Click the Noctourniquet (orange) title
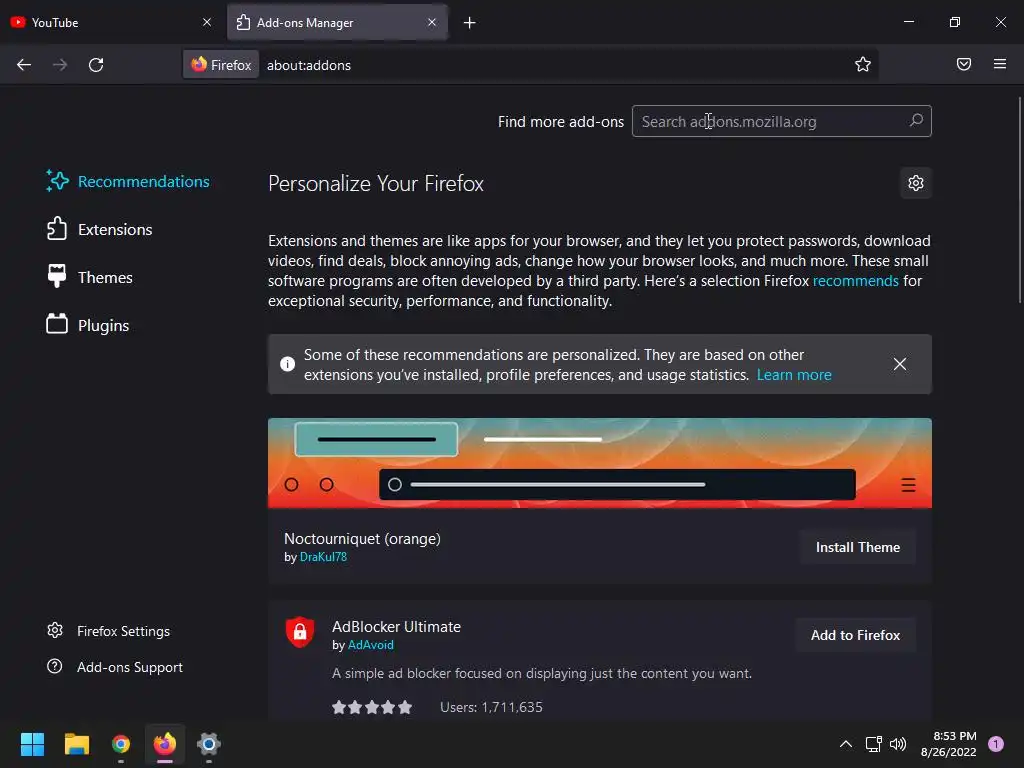Image resolution: width=1024 pixels, height=768 pixels. pos(362,539)
